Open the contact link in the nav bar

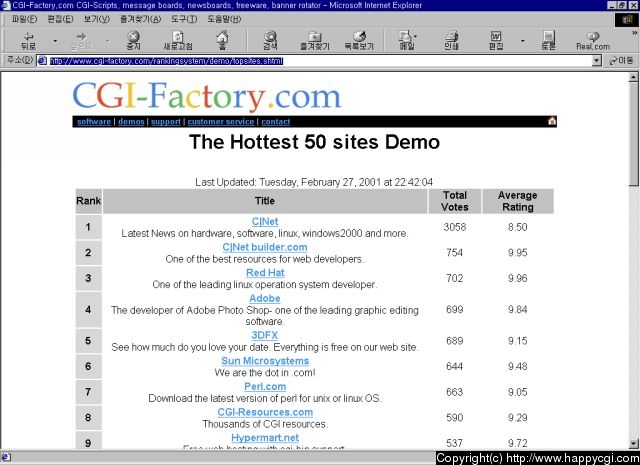coord(276,121)
